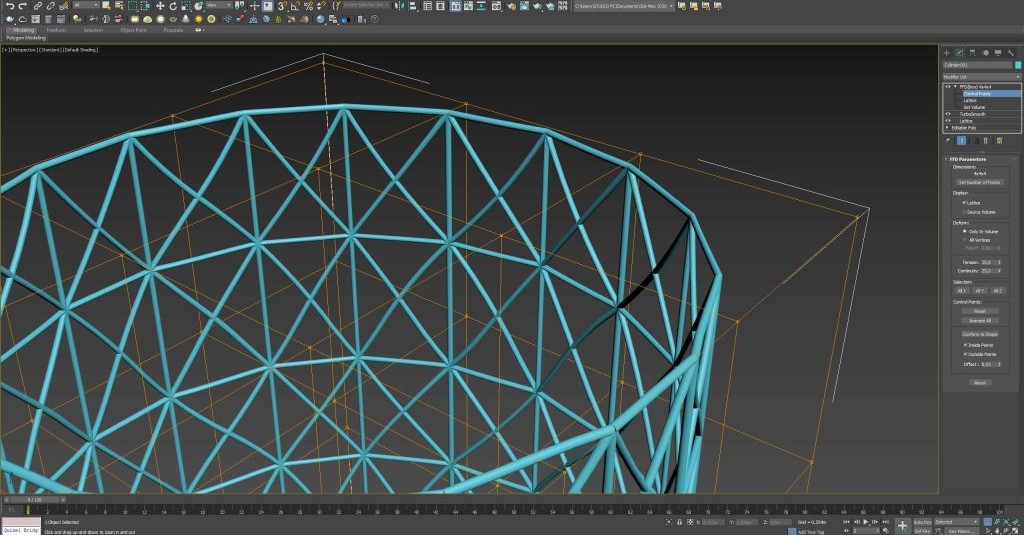Choose the Select and Move tool
Screen dimensions: 1024x535
pyautogui.click(x=160, y=6)
